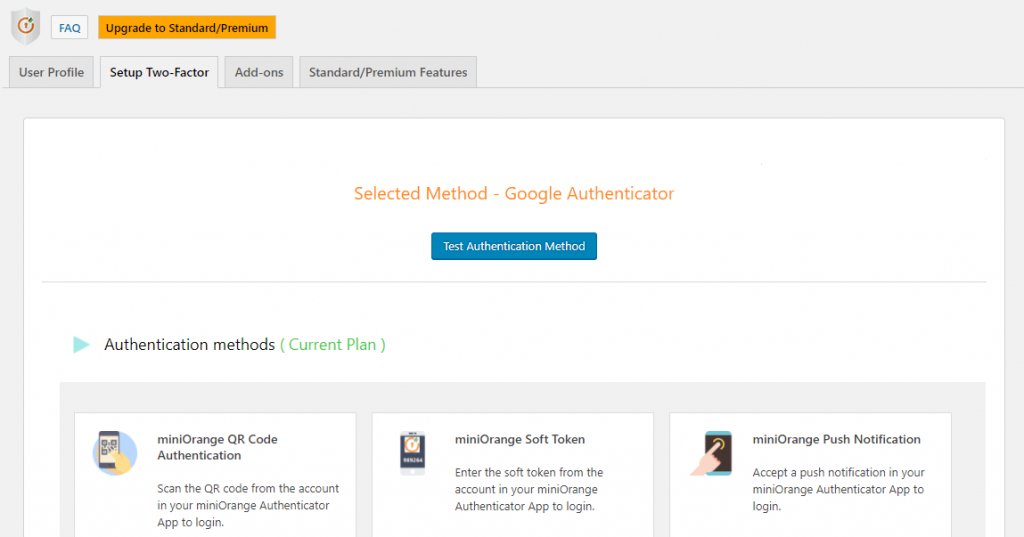
Task: Click the miniOrange shield logo
Action: coord(25,27)
